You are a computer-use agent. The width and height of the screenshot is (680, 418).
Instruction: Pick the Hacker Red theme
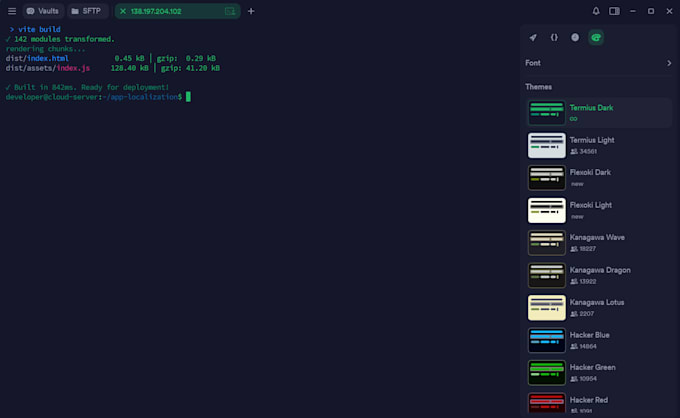click(x=599, y=404)
